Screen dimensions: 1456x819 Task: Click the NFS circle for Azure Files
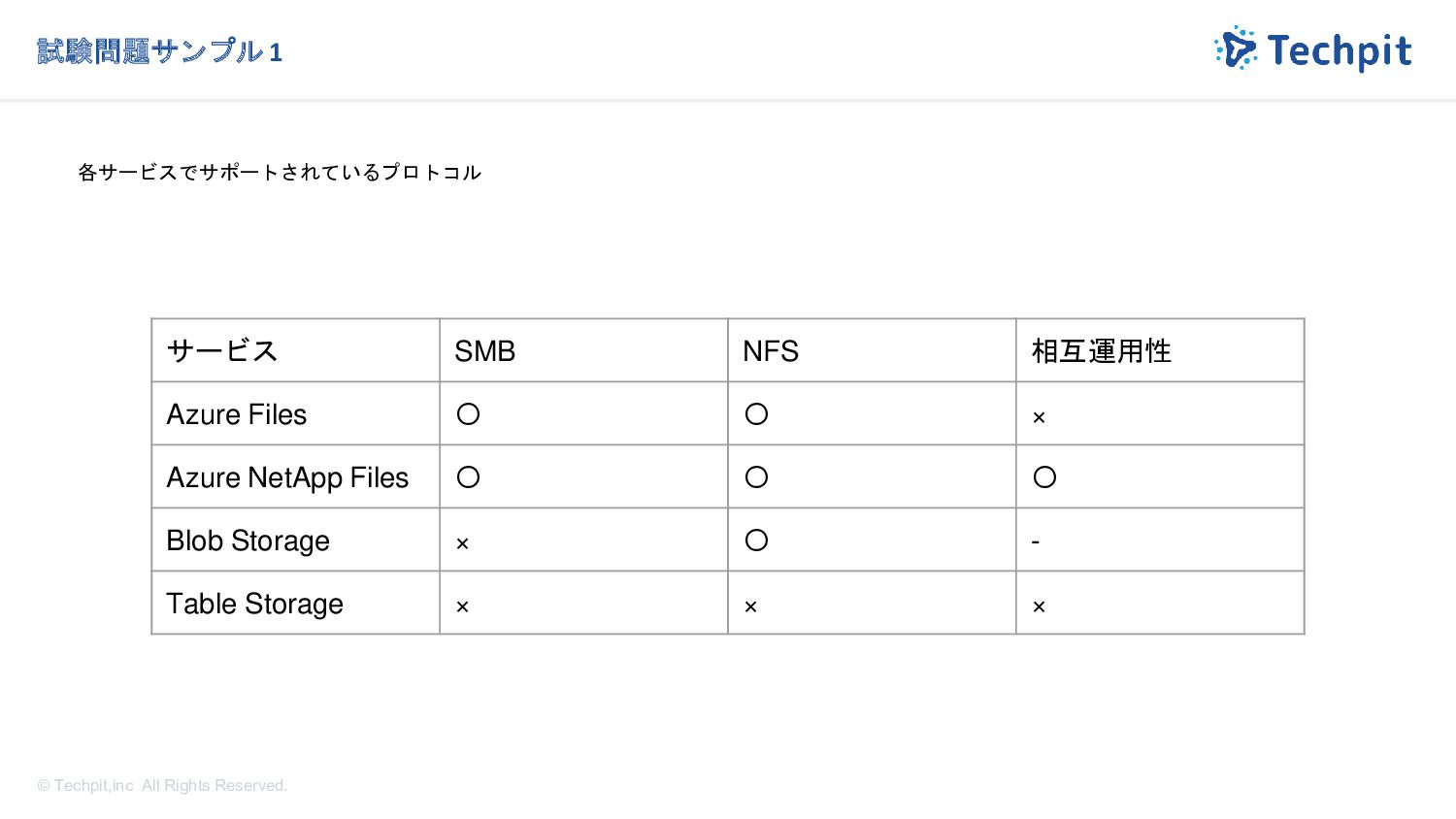pyautogui.click(x=756, y=414)
